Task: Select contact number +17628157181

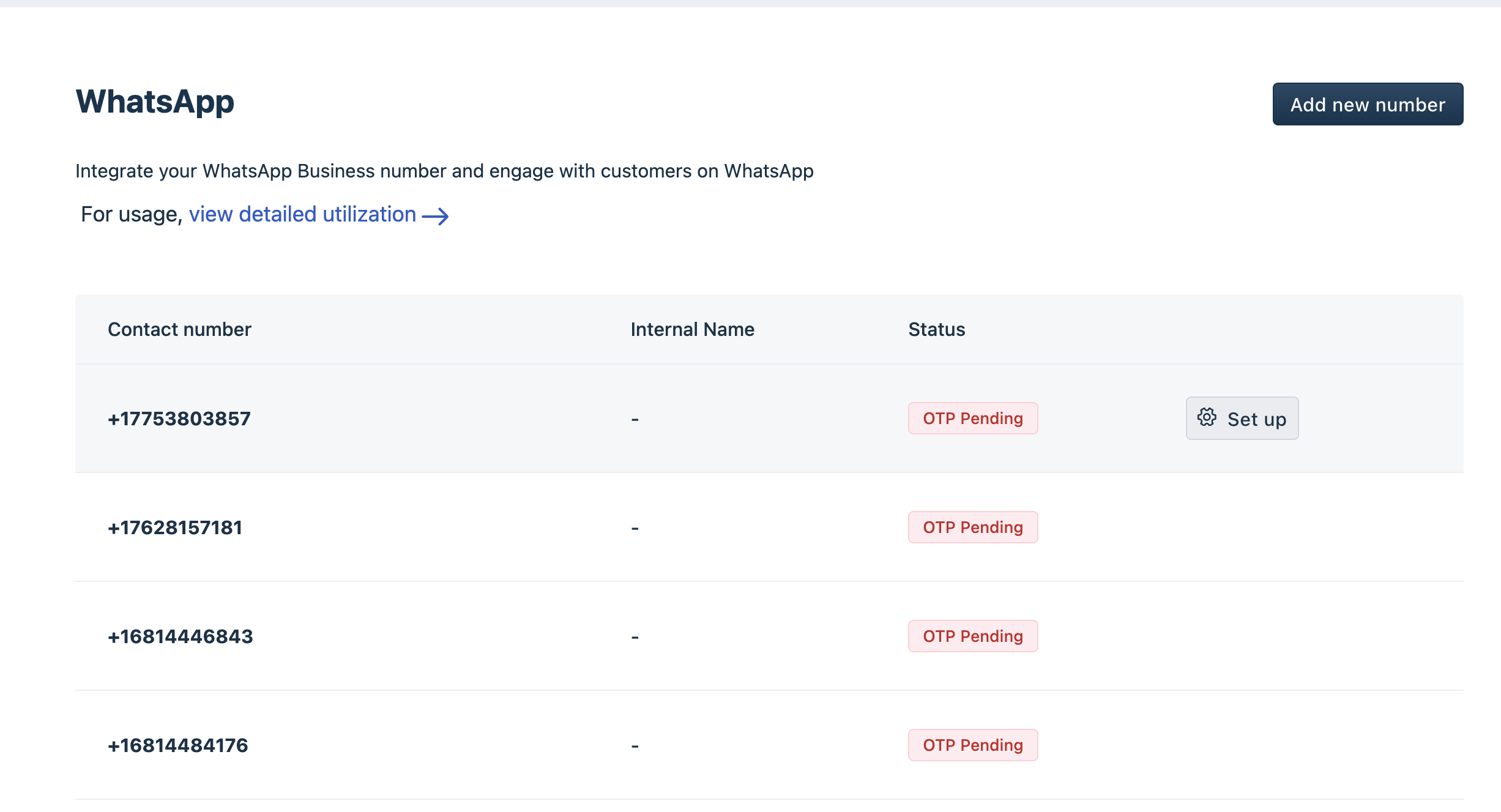Action: click(x=175, y=527)
